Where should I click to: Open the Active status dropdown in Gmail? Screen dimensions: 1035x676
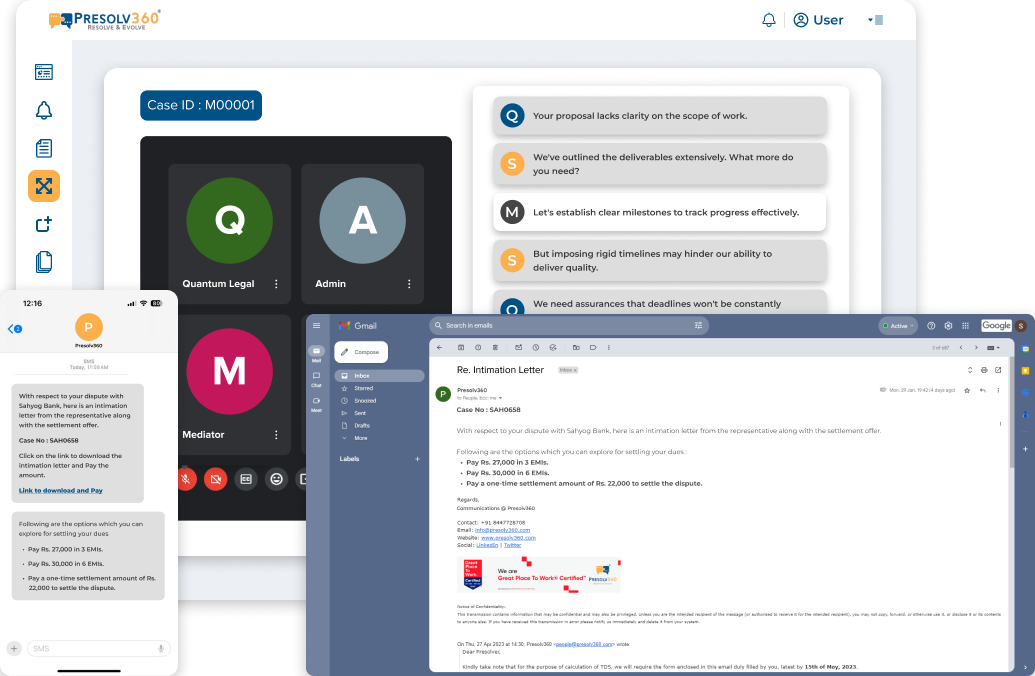[x=898, y=325]
